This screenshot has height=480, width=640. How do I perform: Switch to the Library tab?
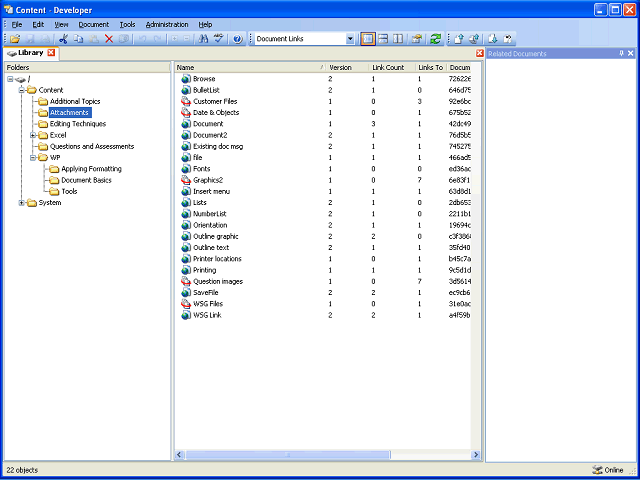pyautogui.click(x=31, y=53)
